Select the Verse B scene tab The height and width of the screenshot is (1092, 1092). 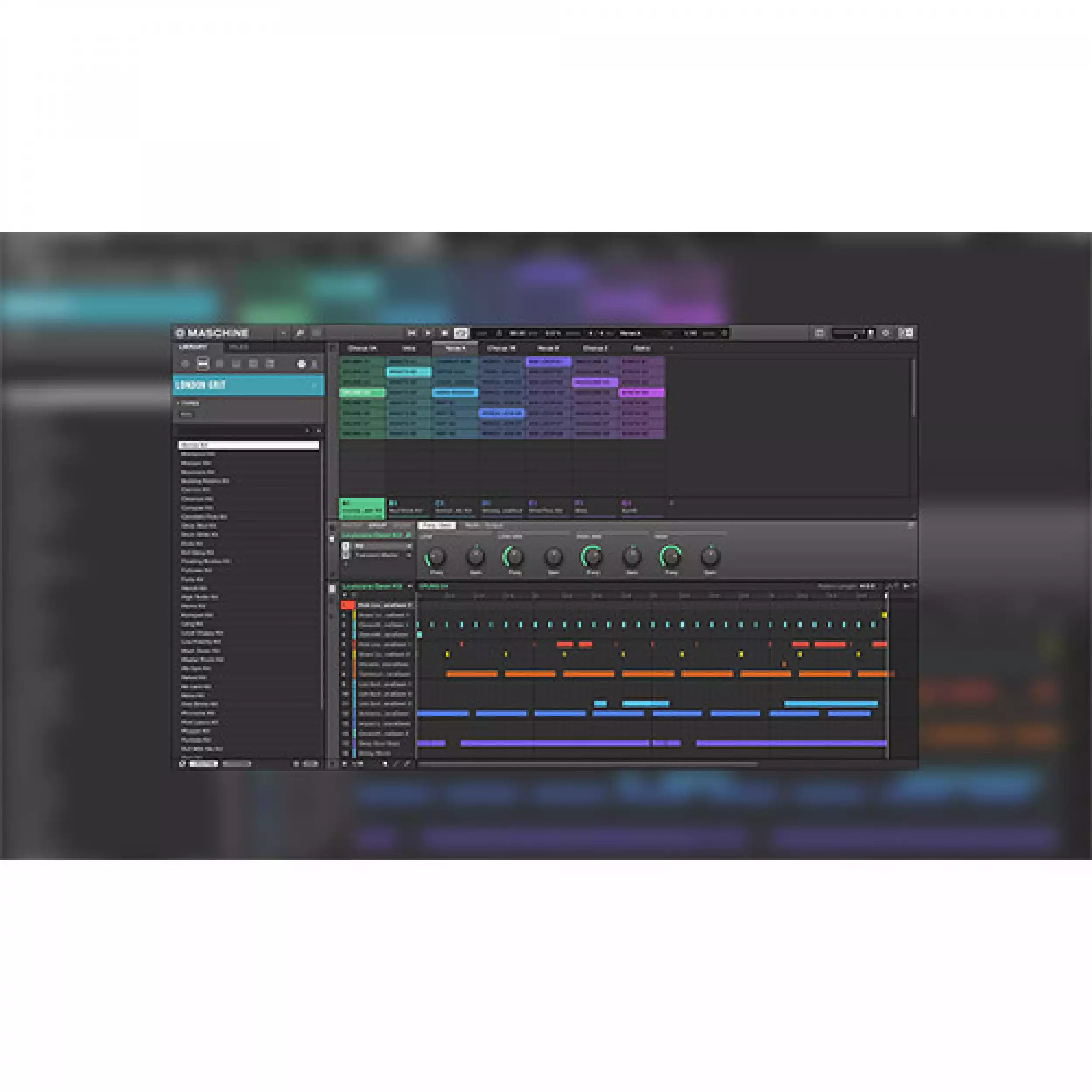pos(548,348)
